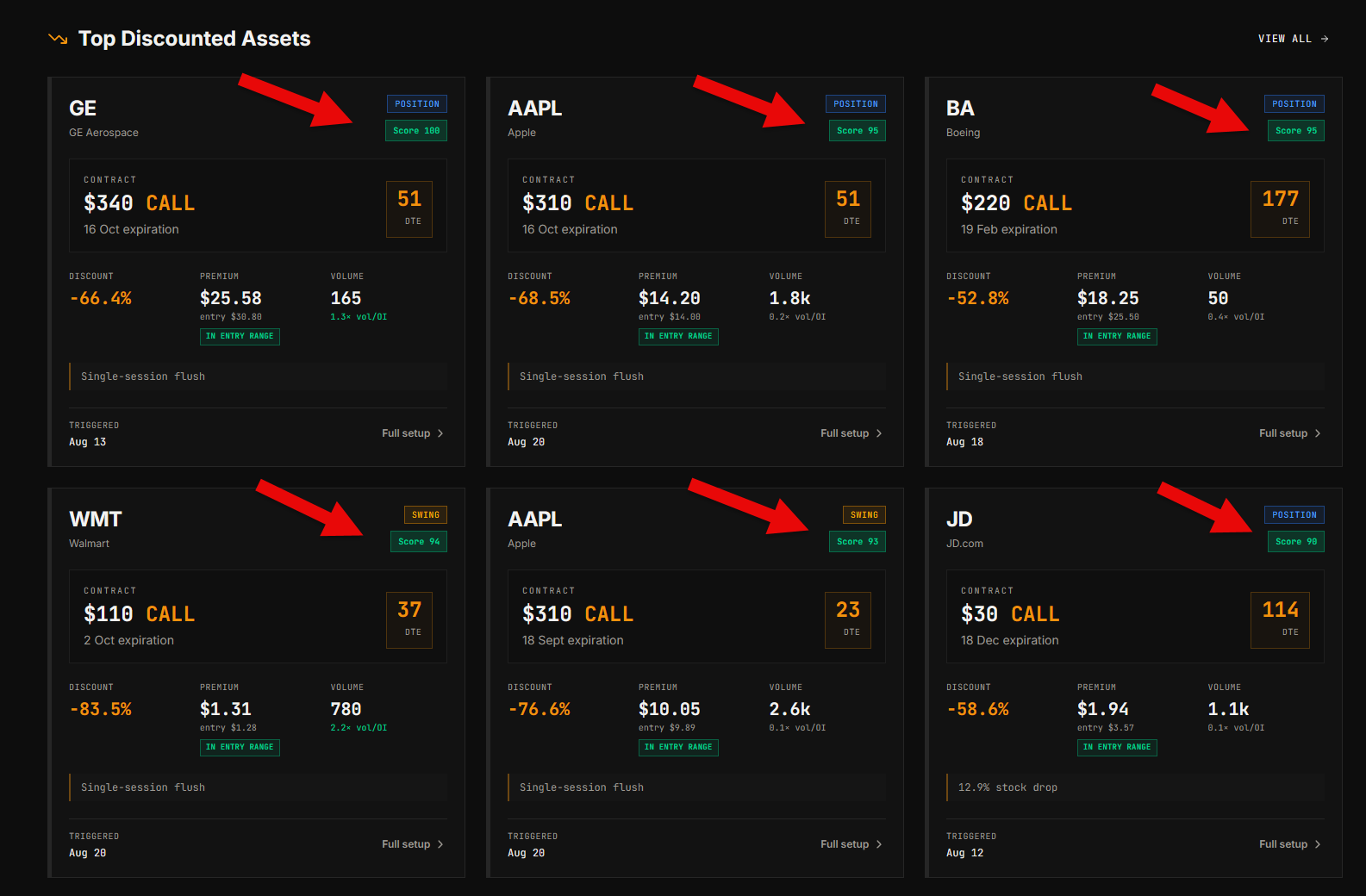1366x896 pixels.
Task: Click the -66.4% discount value
Action: (101, 299)
